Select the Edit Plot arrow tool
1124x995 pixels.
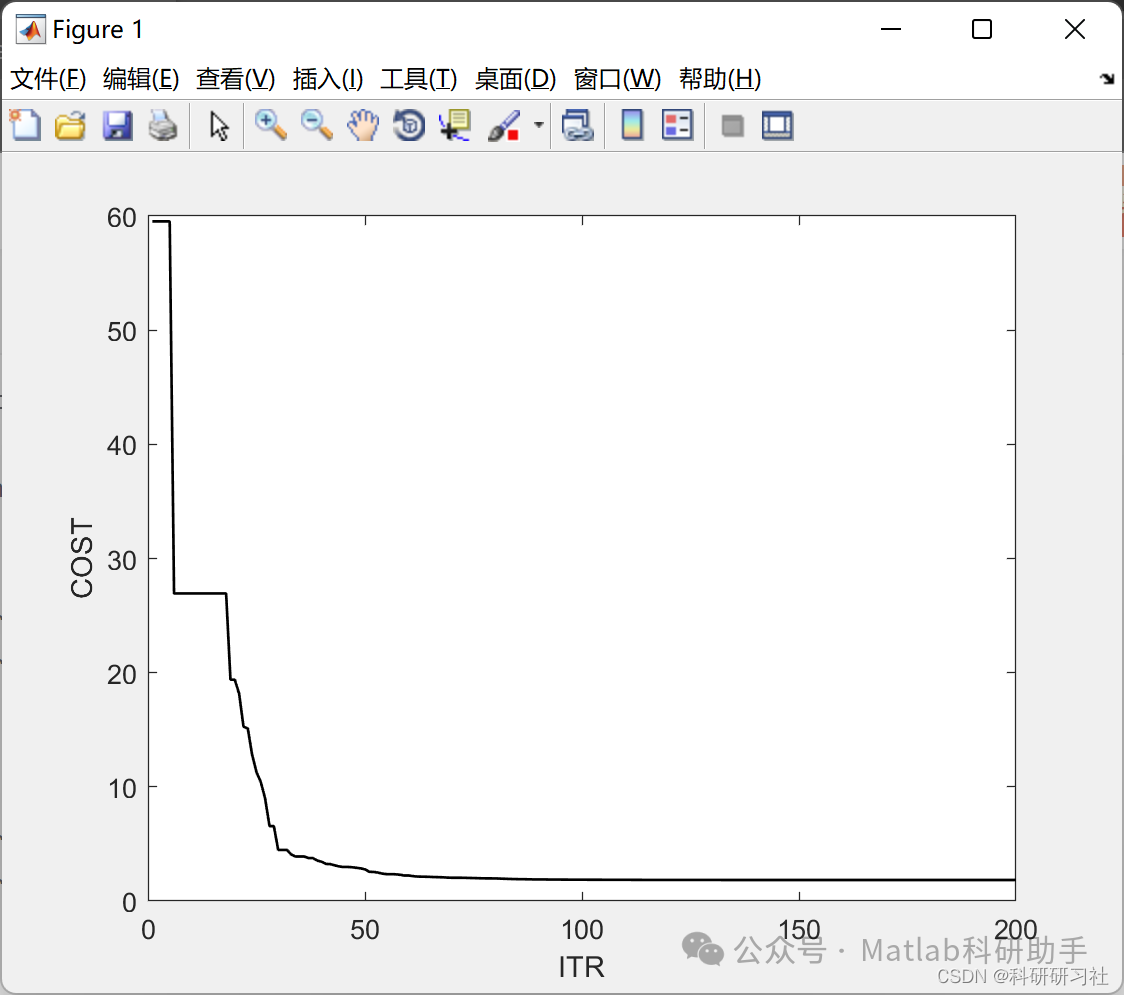[x=219, y=126]
